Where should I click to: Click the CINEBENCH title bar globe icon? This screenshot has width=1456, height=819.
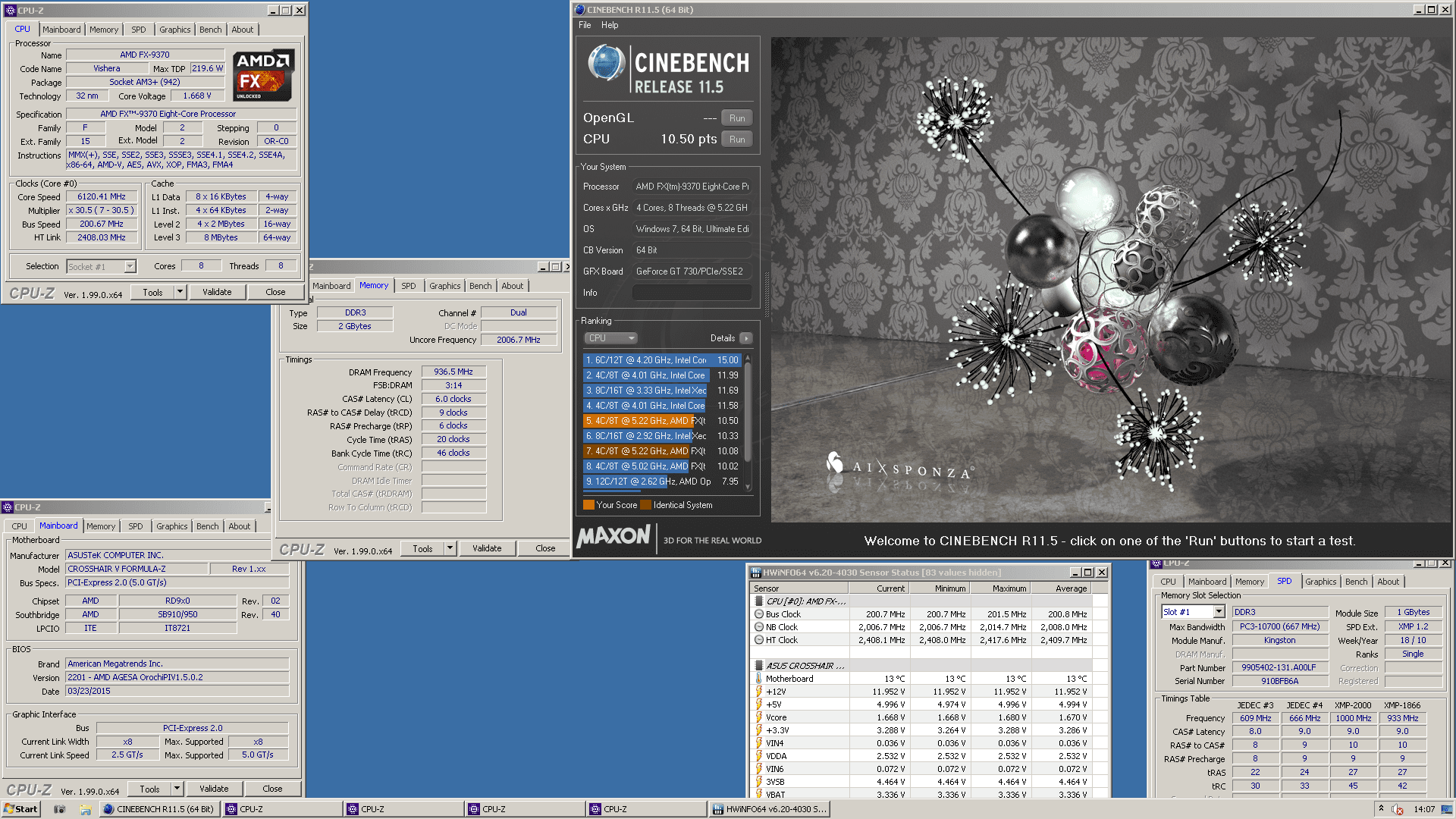[x=580, y=10]
